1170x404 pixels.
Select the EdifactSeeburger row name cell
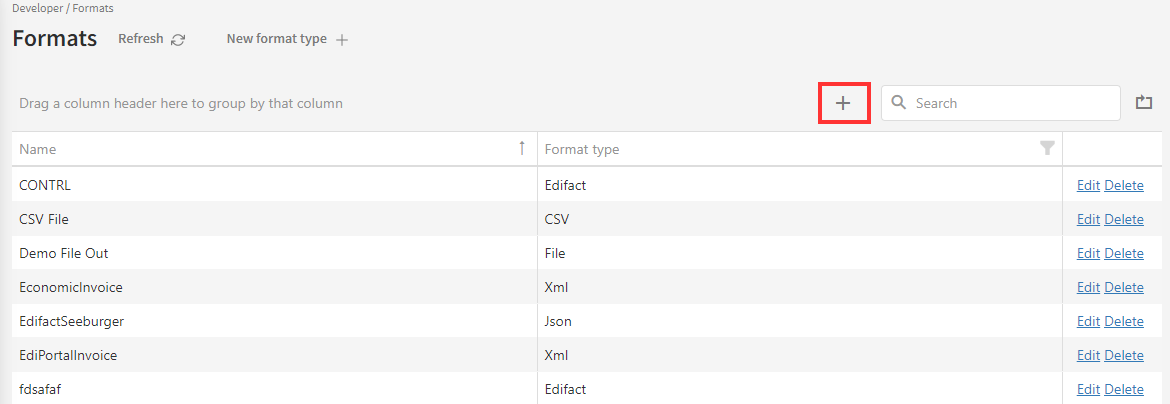pos(72,321)
